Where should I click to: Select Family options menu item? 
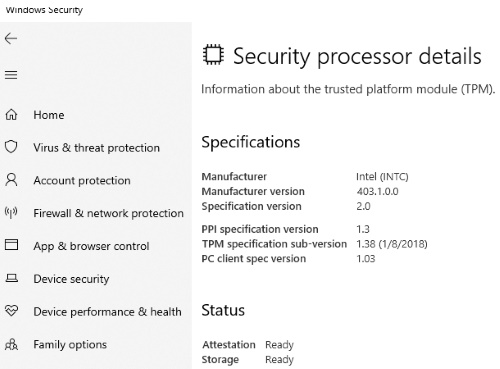(70, 344)
